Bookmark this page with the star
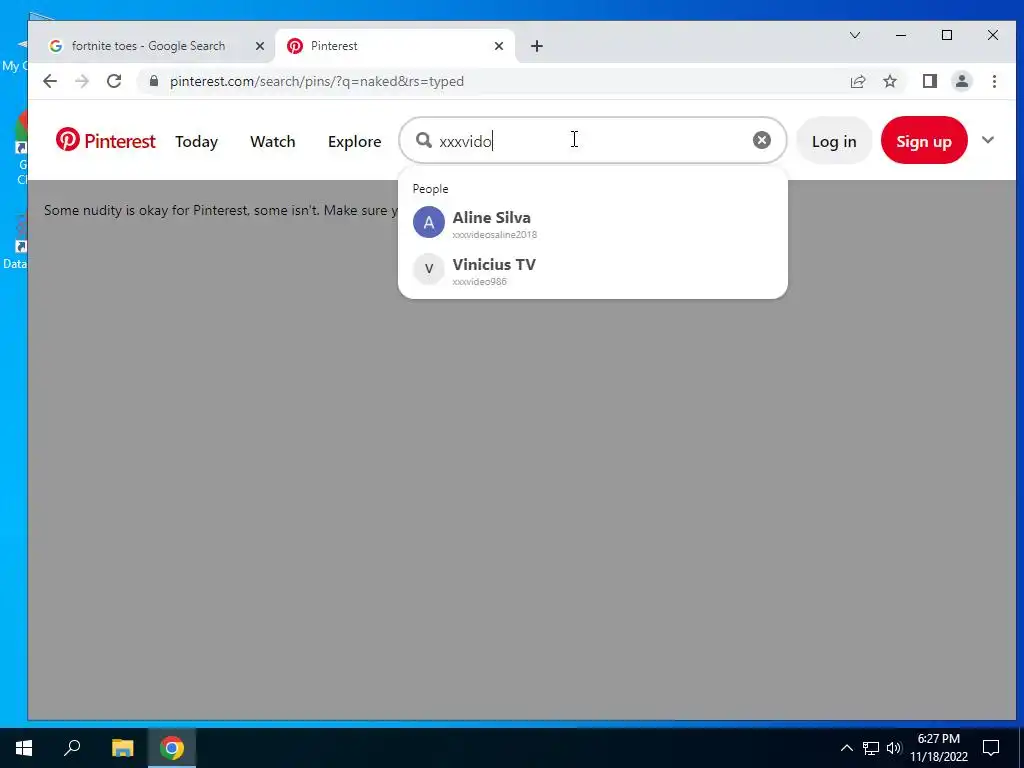This screenshot has height=768, width=1024. tap(889, 82)
